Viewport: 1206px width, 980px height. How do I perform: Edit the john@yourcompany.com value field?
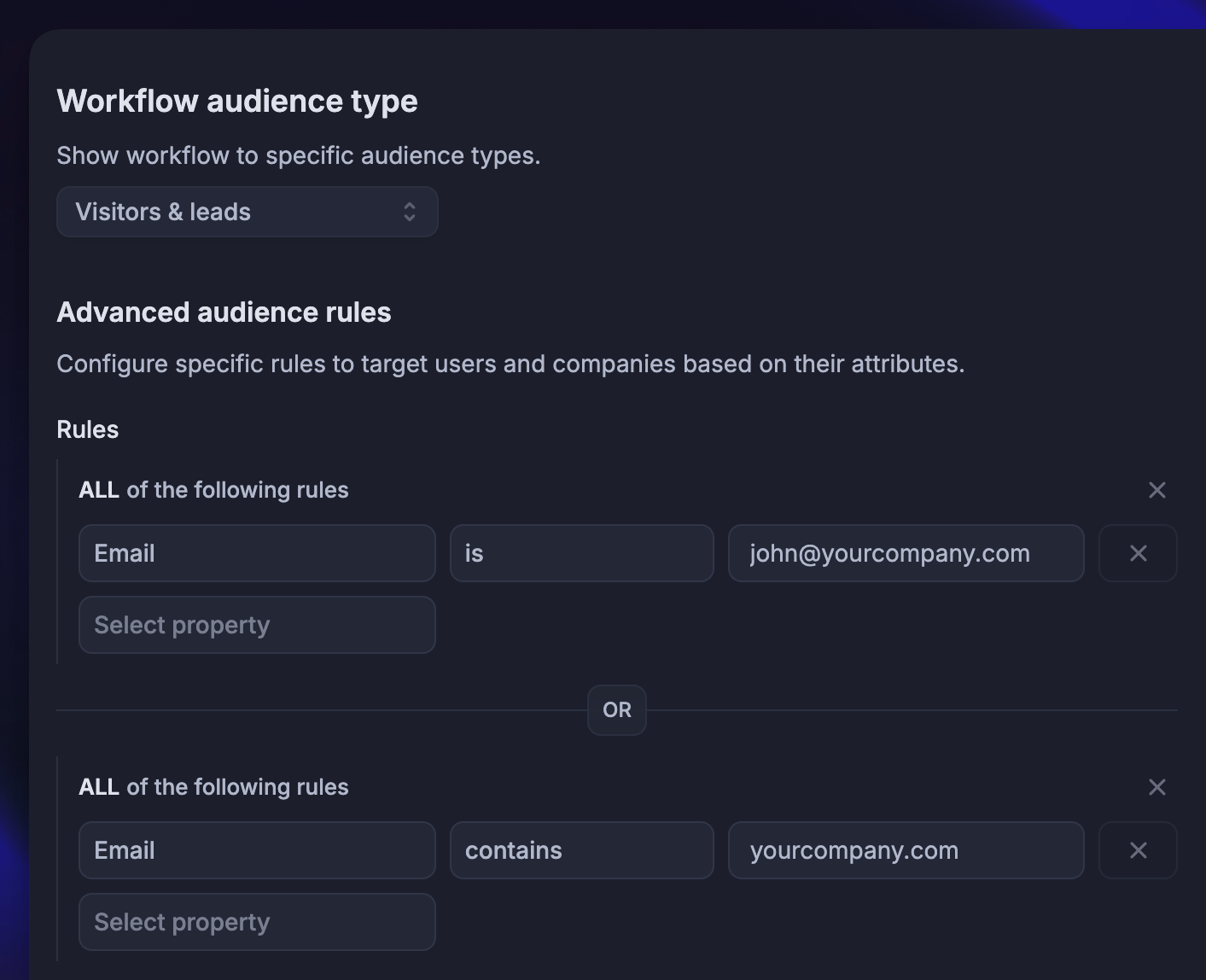tap(906, 553)
